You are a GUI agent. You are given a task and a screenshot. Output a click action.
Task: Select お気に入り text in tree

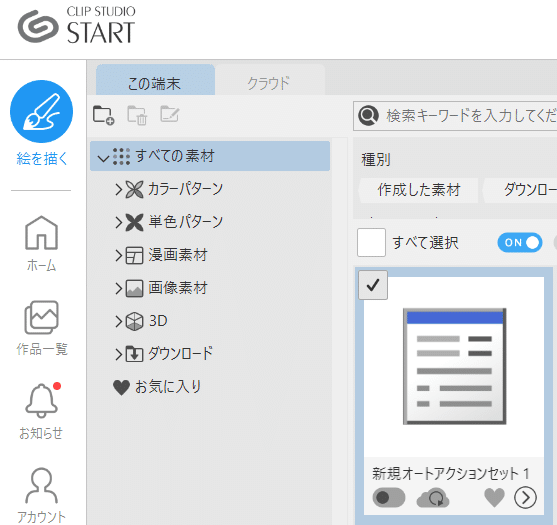(x=168, y=387)
